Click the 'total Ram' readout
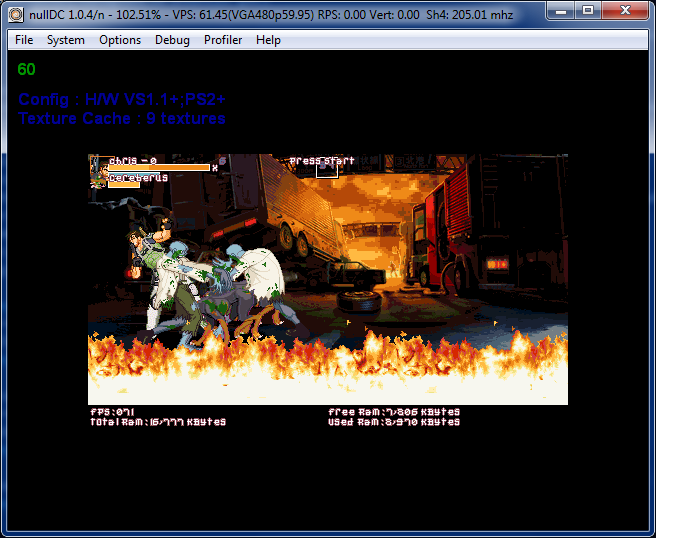This screenshot has height=538, width=683. click(x=158, y=422)
